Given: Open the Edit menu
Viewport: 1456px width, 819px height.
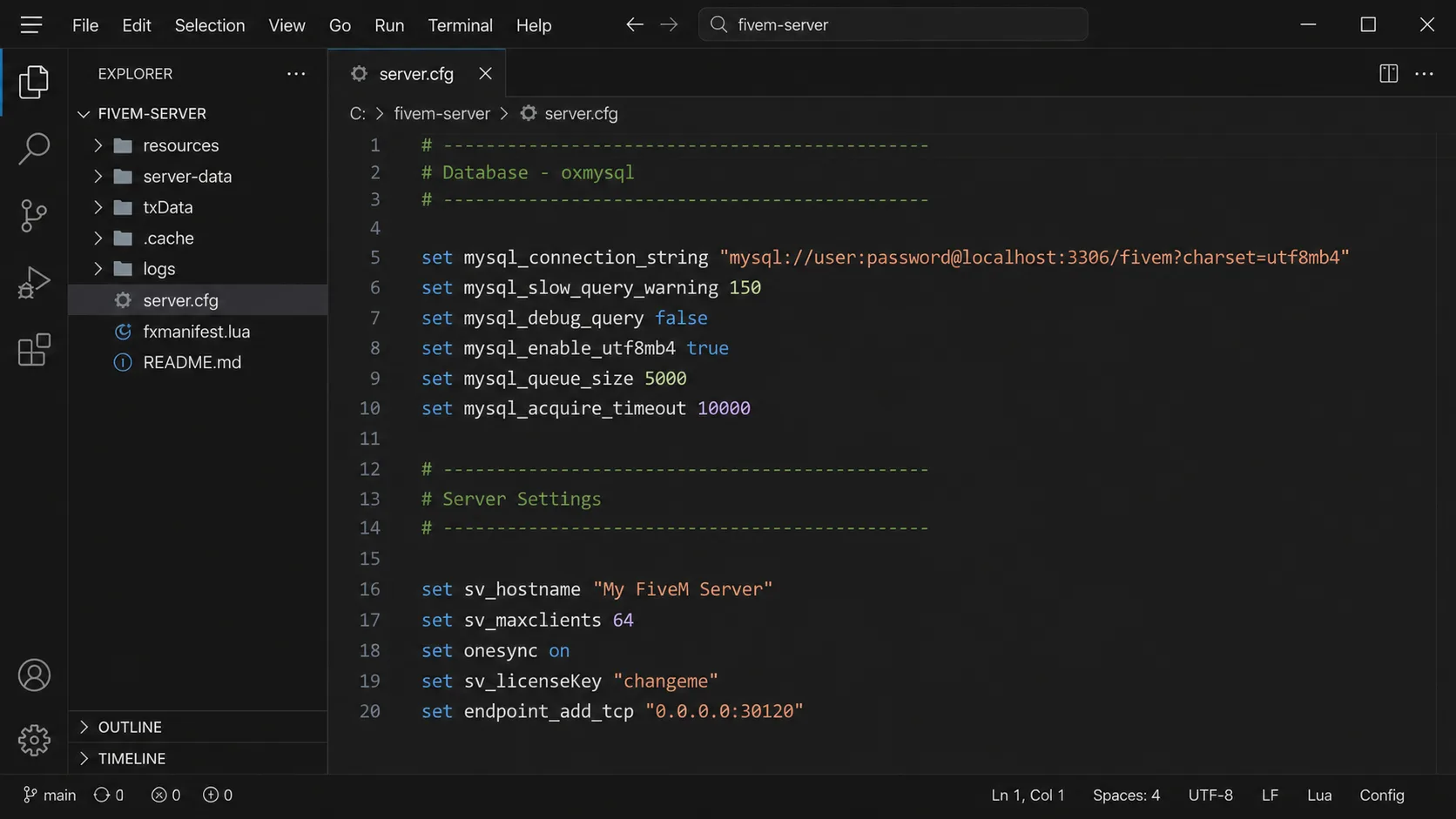Looking at the screenshot, I should 137,25.
